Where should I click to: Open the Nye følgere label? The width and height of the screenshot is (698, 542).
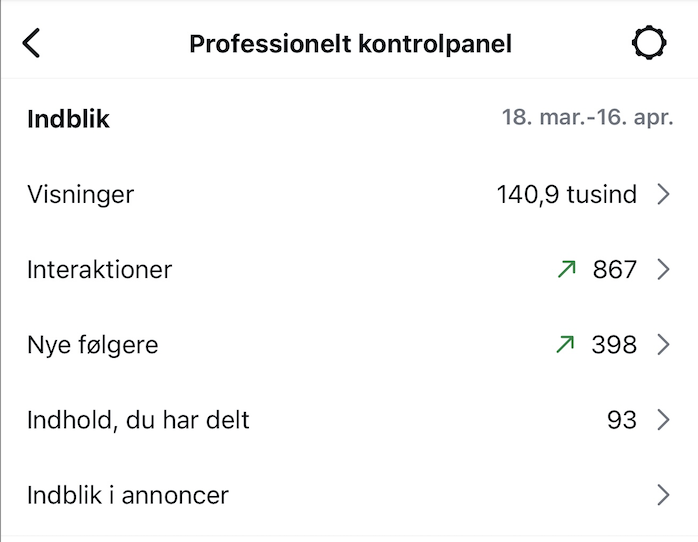(x=92, y=344)
